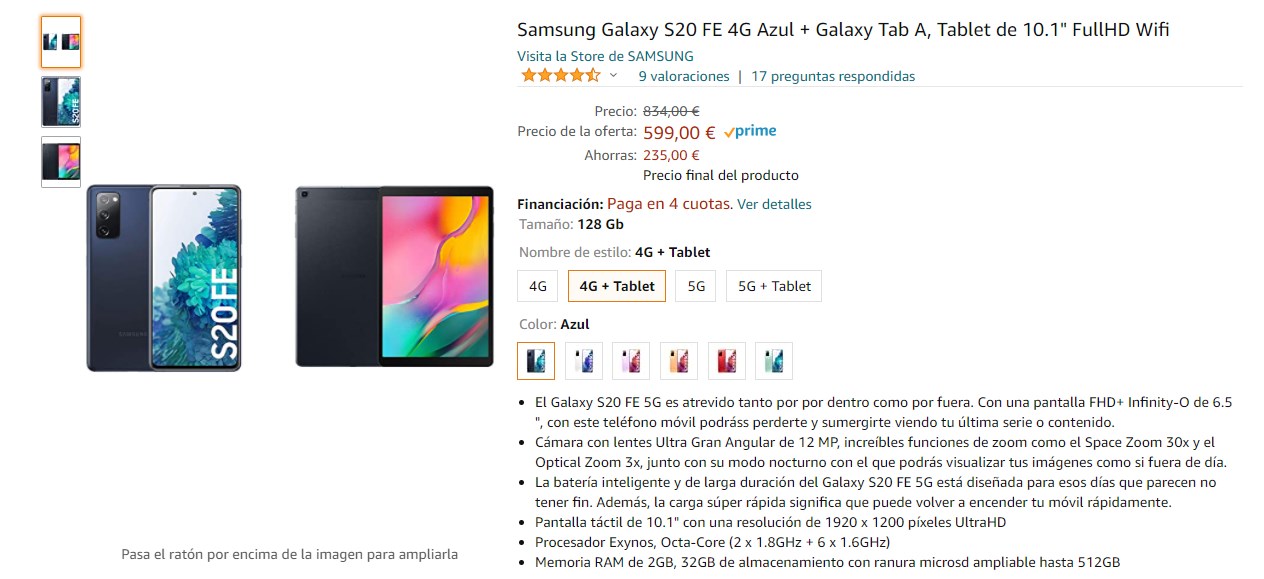Open the 9 valoraciones link
The width and height of the screenshot is (1264, 579).
684,76
